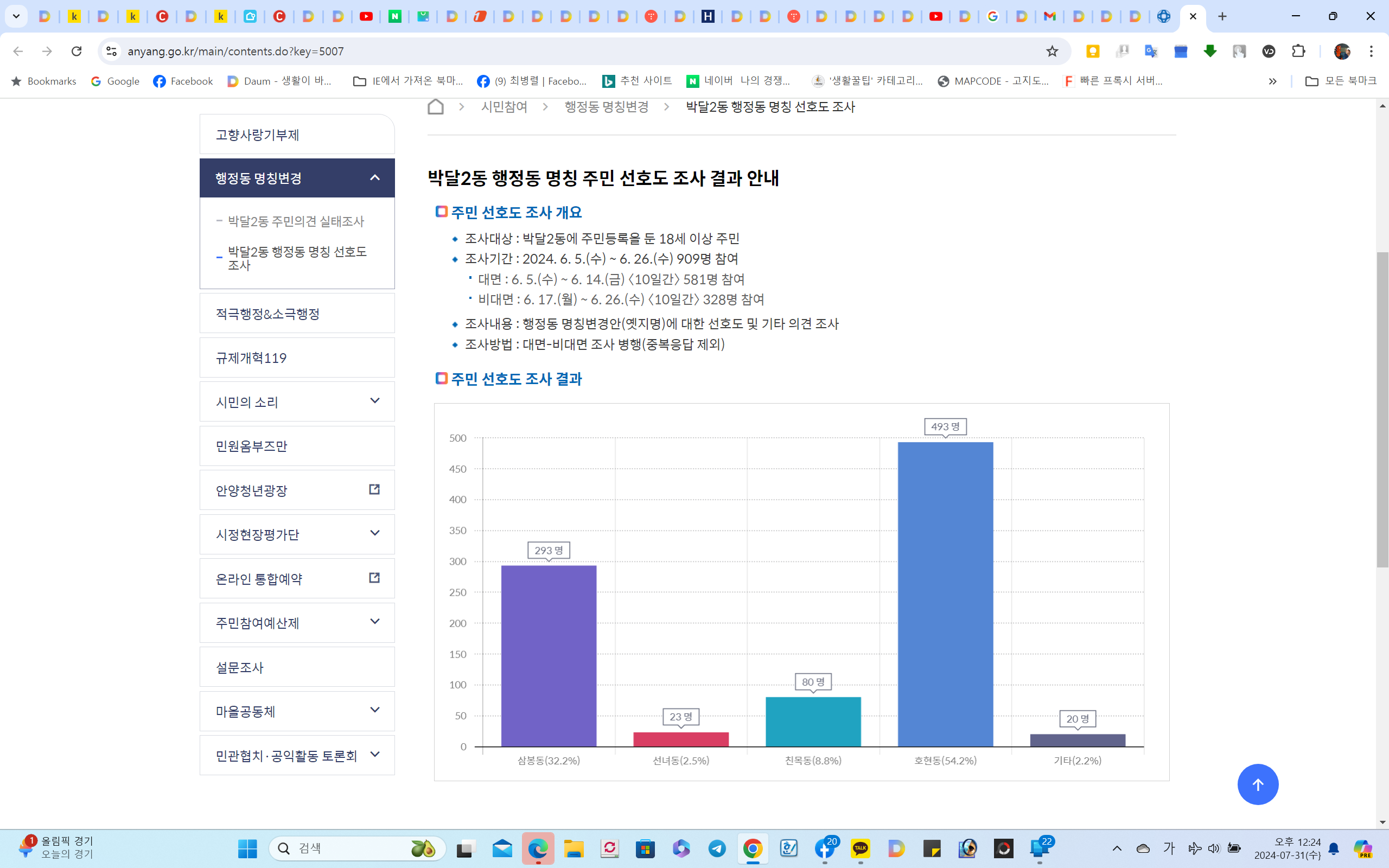Select 고향사랑기부제 sidebar menu item

(x=257, y=135)
